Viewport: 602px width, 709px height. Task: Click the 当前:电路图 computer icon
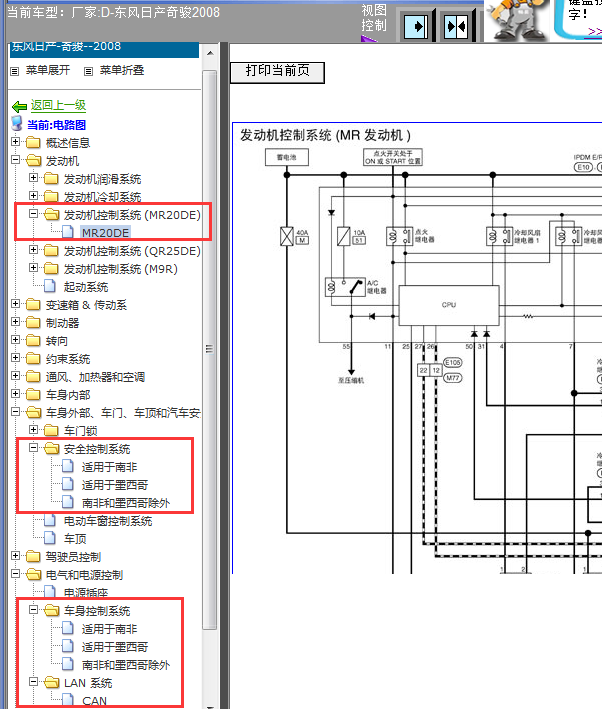click(x=17, y=123)
